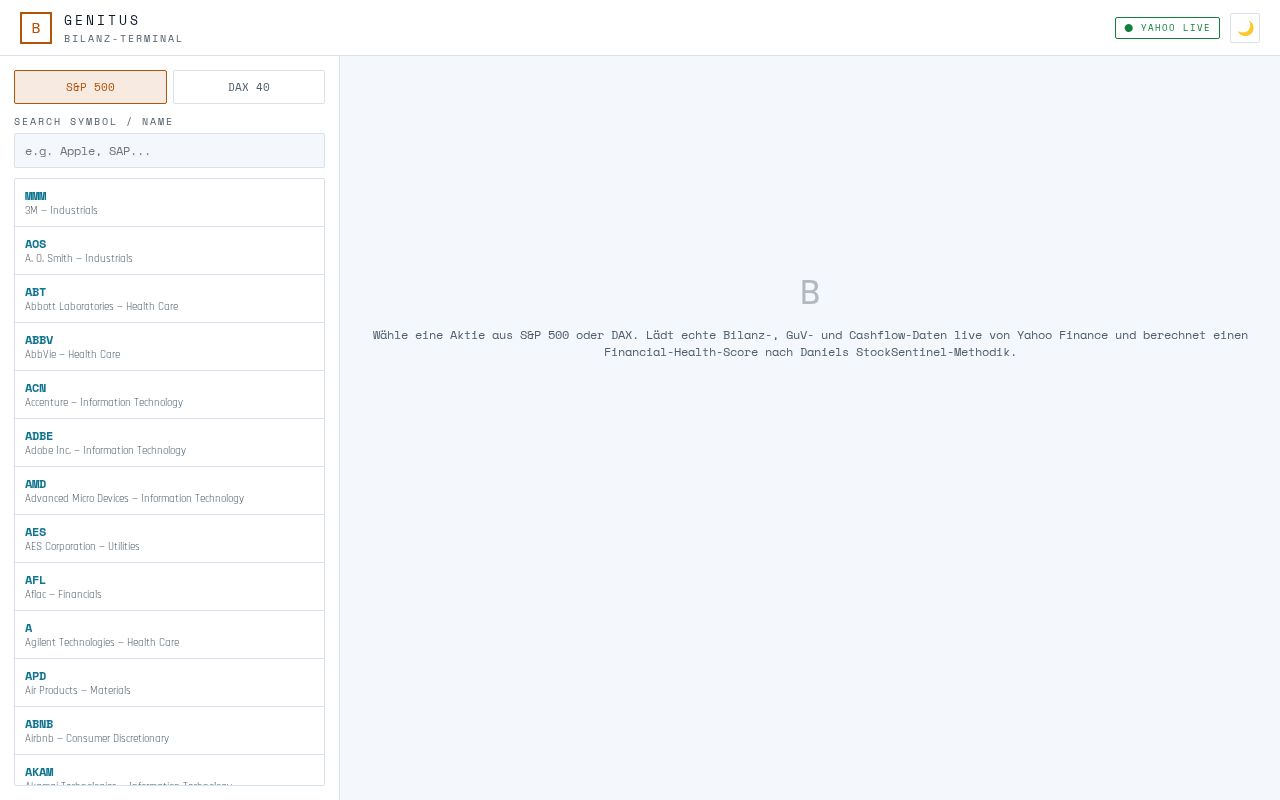The height and width of the screenshot is (800, 1280).
Task: Select AES Corporation row
Action: pyautogui.click(x=169, y=539)
